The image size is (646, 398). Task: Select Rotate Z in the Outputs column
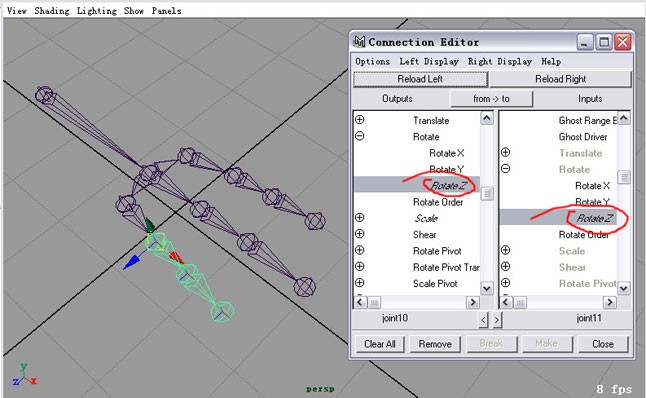[x=448, y=185]
